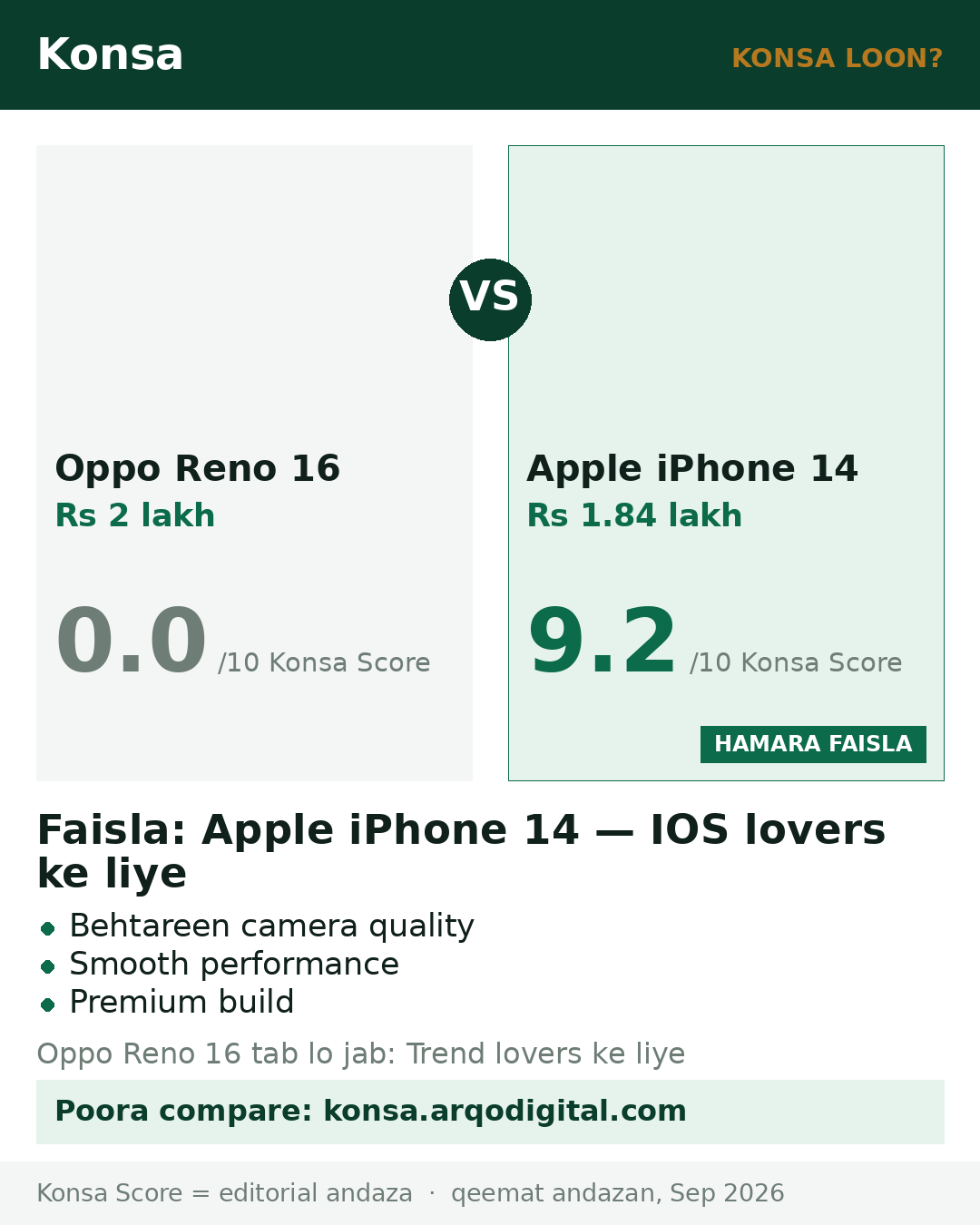Click the bullet beside Behtareen camera quality
This screenshot has width=980, height=1225.
point(48,928)
